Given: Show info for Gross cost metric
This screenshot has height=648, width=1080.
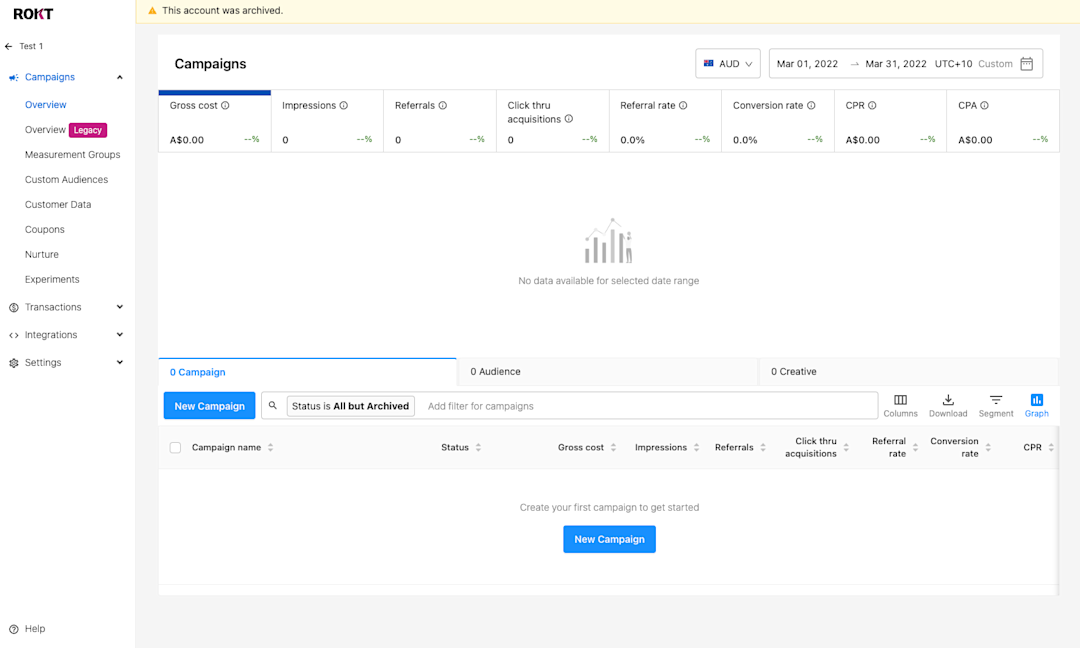Looking at the screenshot, I should pos(225,105).
